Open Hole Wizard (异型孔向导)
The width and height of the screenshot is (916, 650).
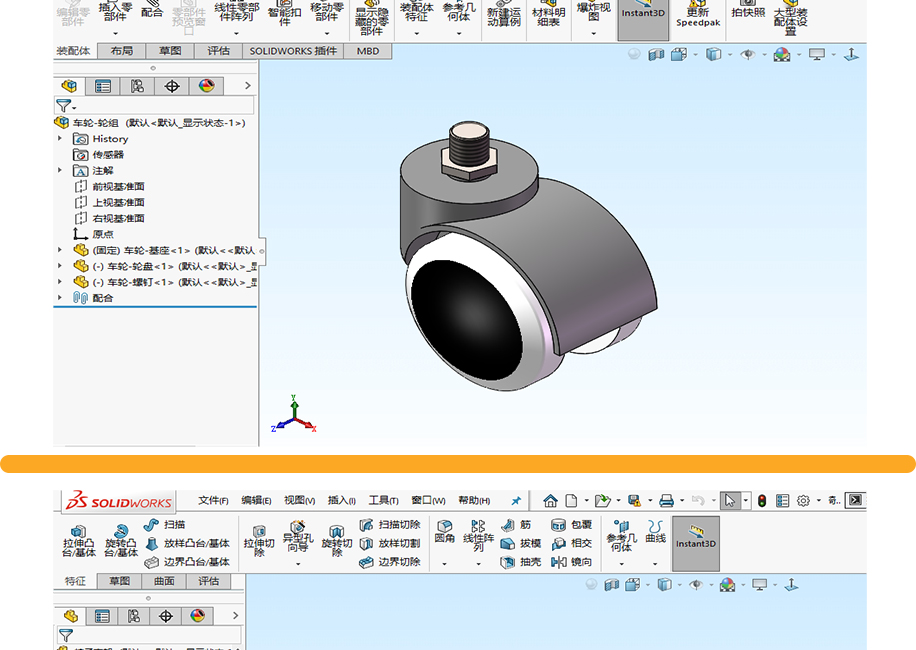297,536
